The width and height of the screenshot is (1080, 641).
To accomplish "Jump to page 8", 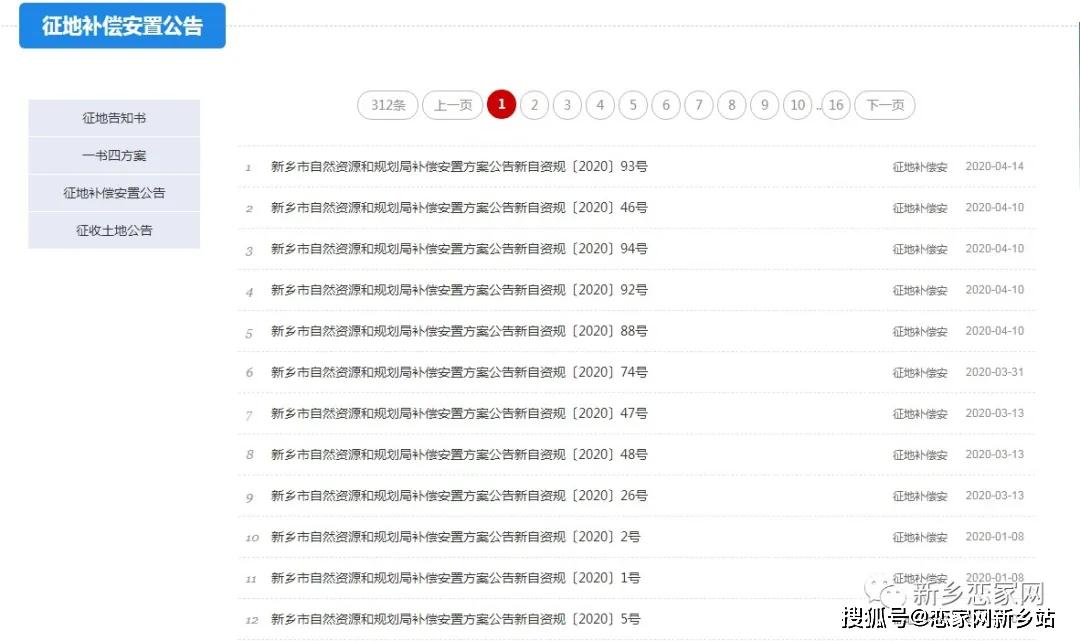I will pyautogui.click(x=731, y=105).
